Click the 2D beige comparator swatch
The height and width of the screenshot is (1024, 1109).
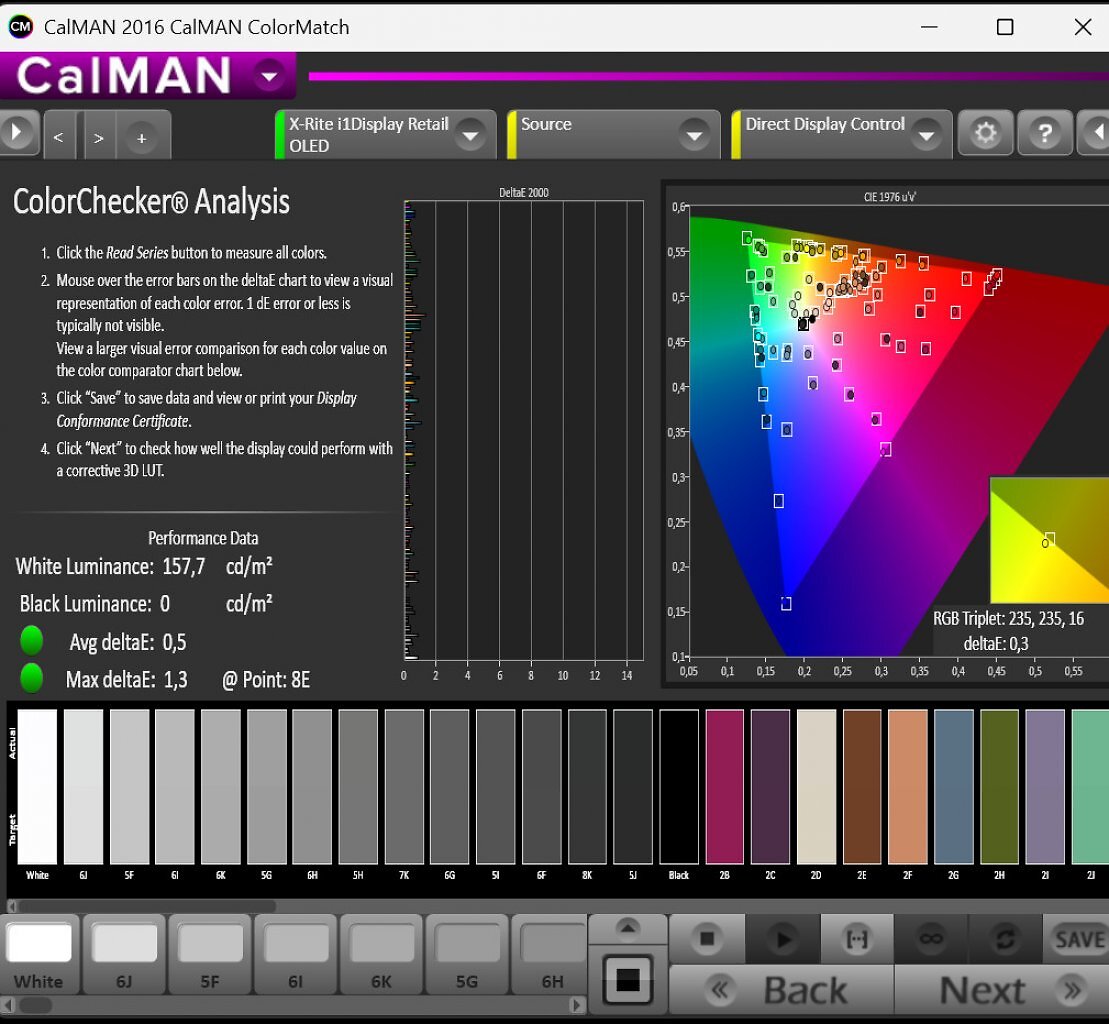tap(816, 786)
